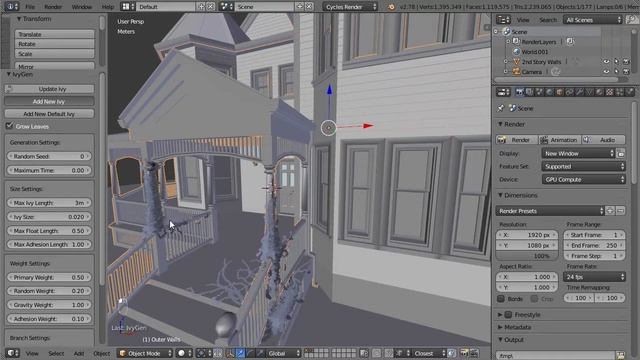Adjust the Gravity Weight slider
640x360 pixels.
pyautogui.click(x=49, y=305)
